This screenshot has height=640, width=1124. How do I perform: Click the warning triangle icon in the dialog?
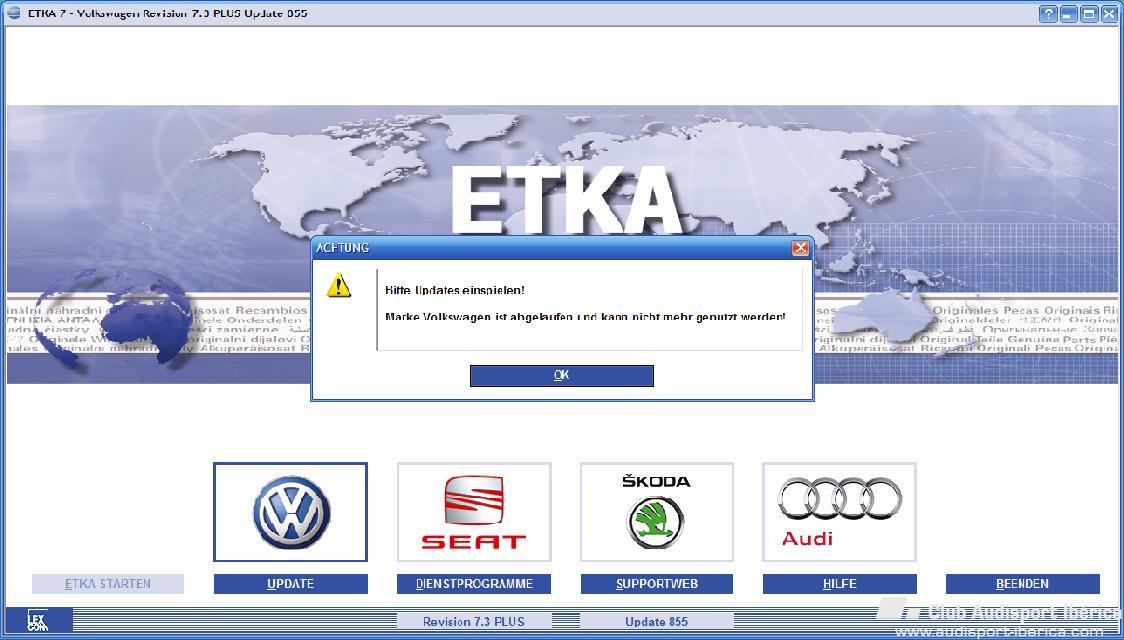point(338,285)
